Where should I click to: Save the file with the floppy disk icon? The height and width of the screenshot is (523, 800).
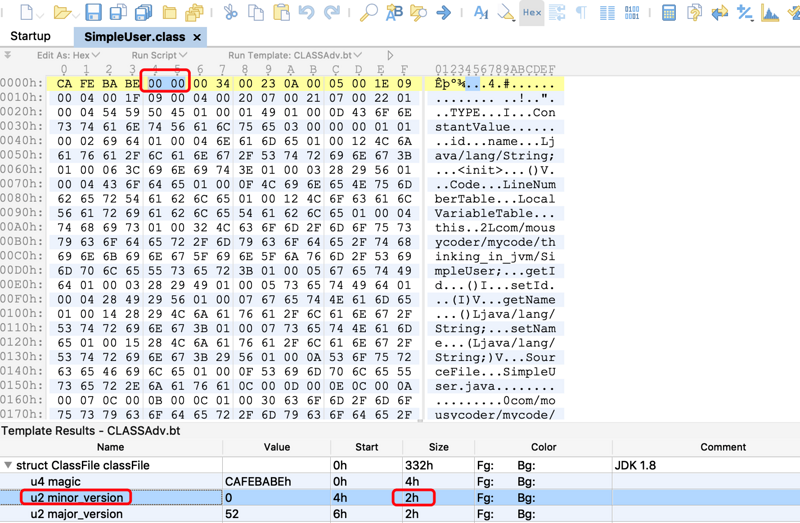click(x=93, y=12)
